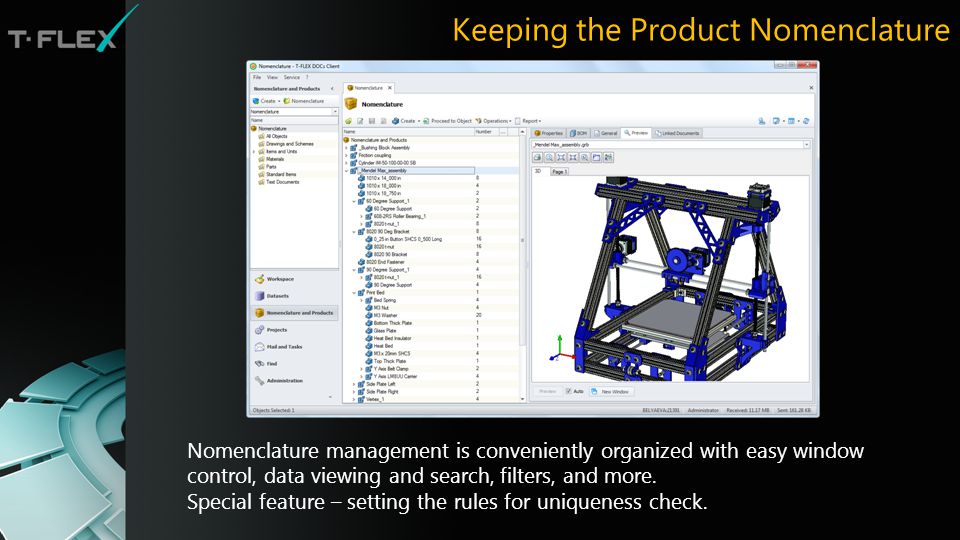The width and height of the screenshot is (960, 540).
Task: Click Proceed to Object button
Action: 447,121
